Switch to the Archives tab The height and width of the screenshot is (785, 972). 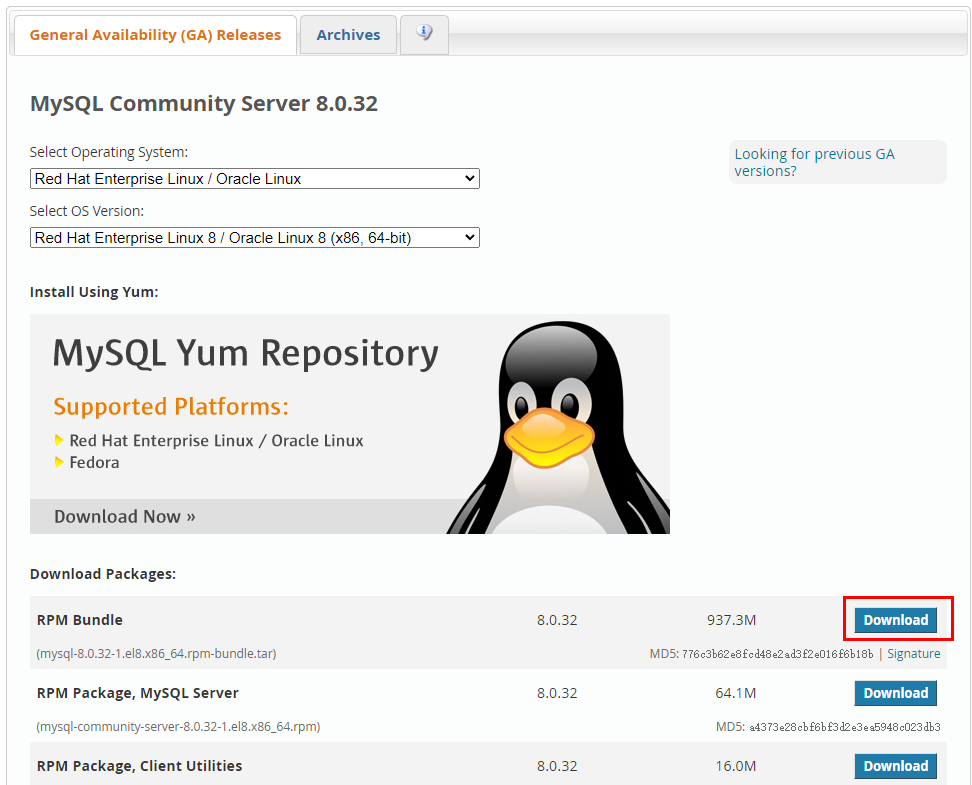coord(348,35)
